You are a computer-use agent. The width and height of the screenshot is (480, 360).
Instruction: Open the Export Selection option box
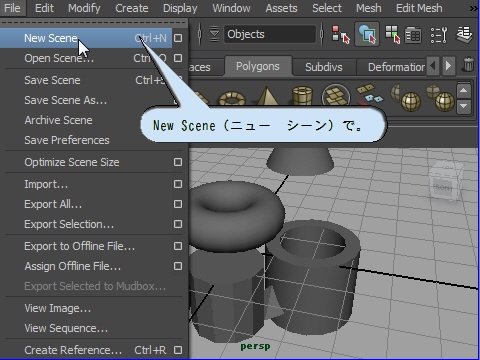[x=178, y=224]
